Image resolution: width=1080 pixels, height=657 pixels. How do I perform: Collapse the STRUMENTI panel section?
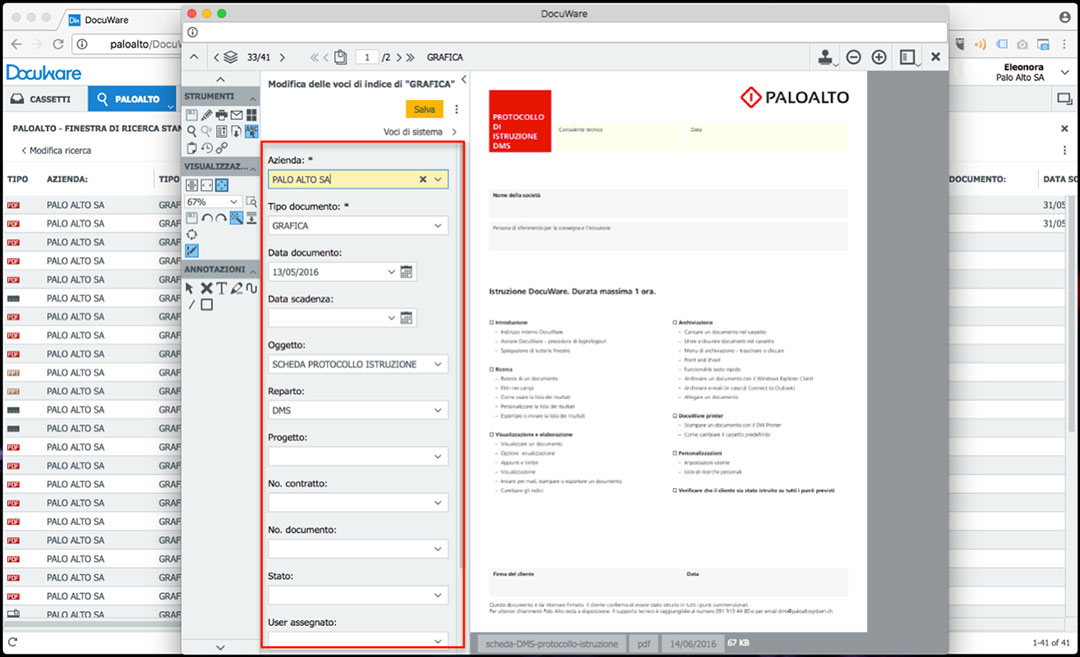[253, 97]
